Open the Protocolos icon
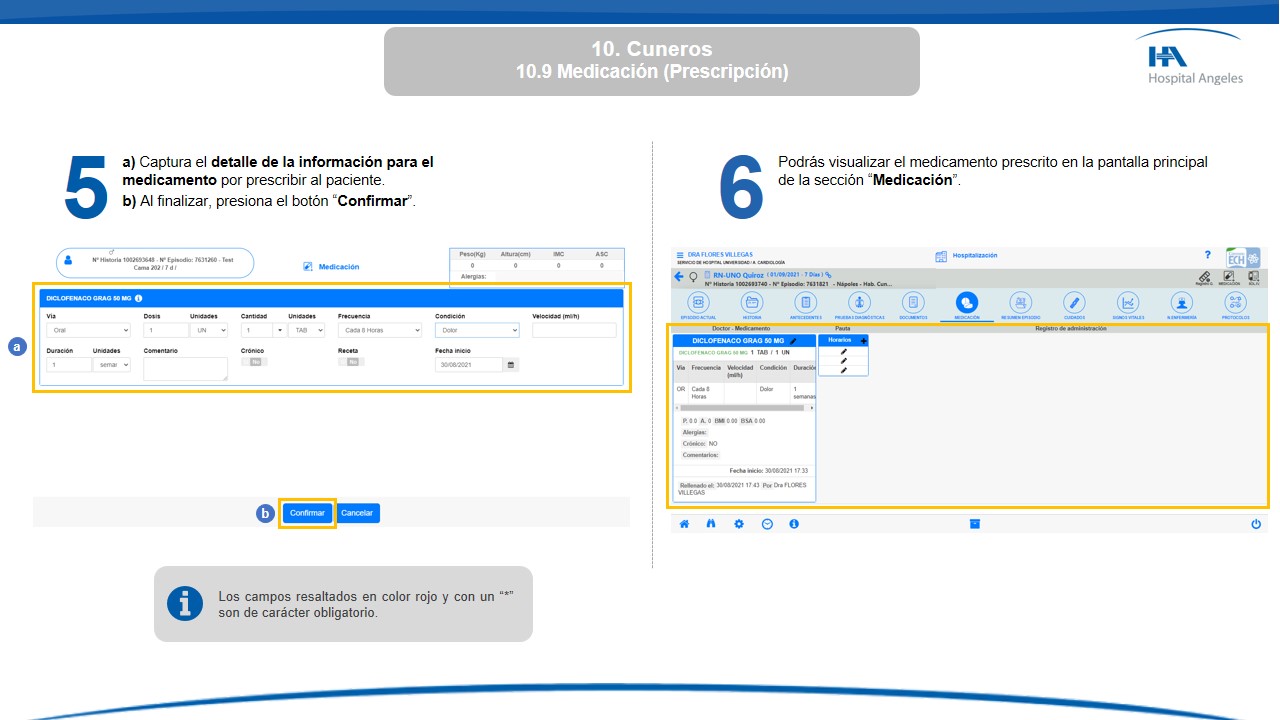Viewport: 1280px width, 720px height. pyautogui.click(x=1235, y=303)
